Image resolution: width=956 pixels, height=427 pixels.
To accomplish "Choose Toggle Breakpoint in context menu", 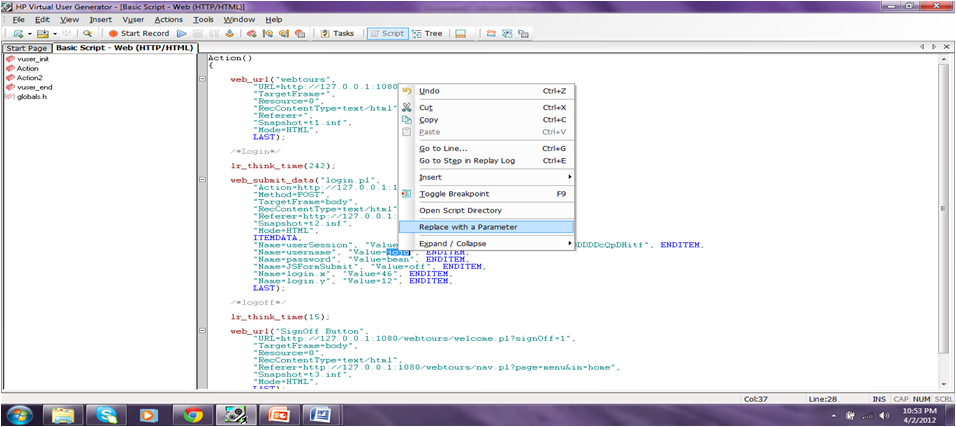I will point(486,193).
